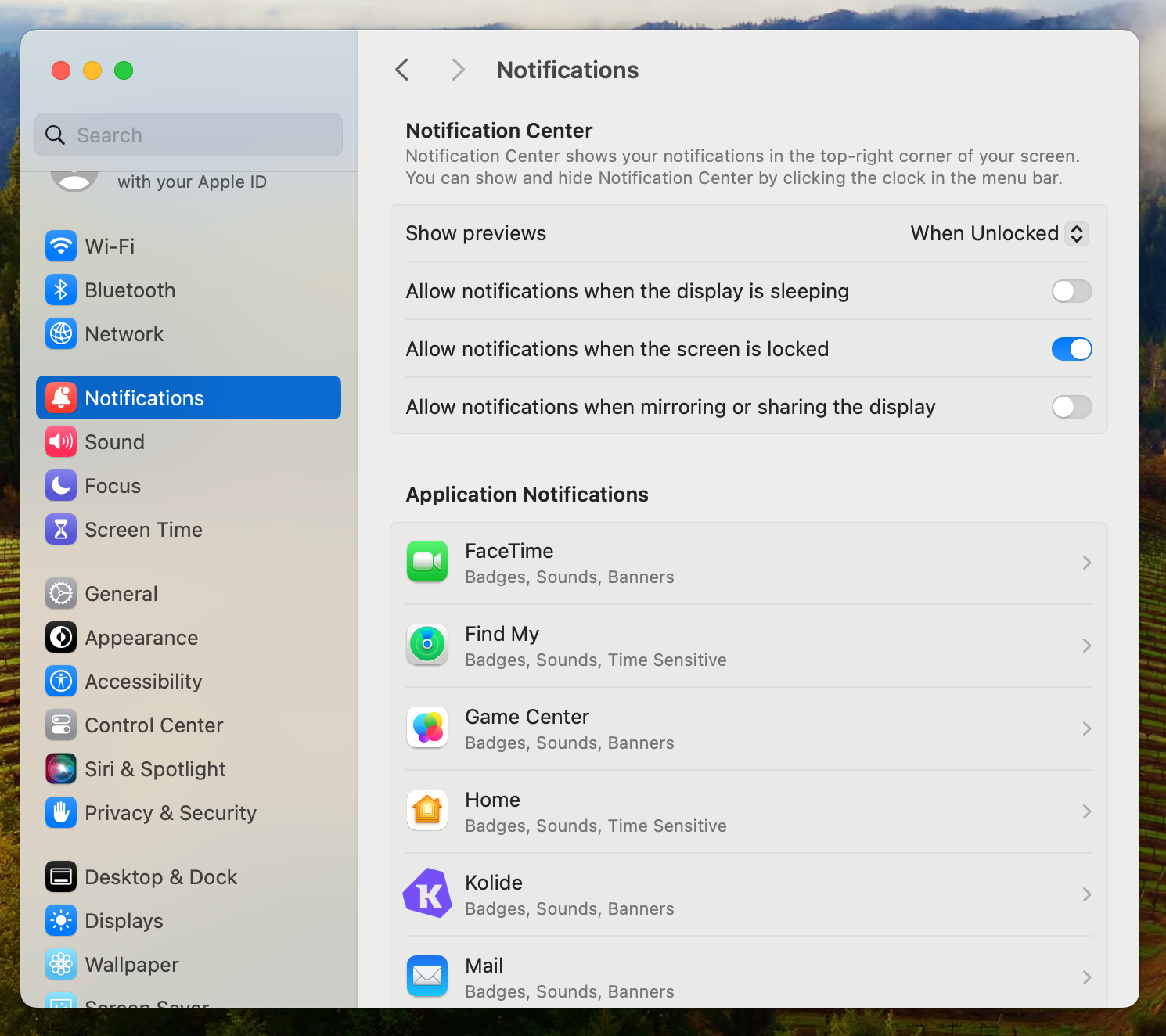Click the Kolide app icon
Image resolution: width=1166 pixels, height=1036 pixels.
pos(427,894)
